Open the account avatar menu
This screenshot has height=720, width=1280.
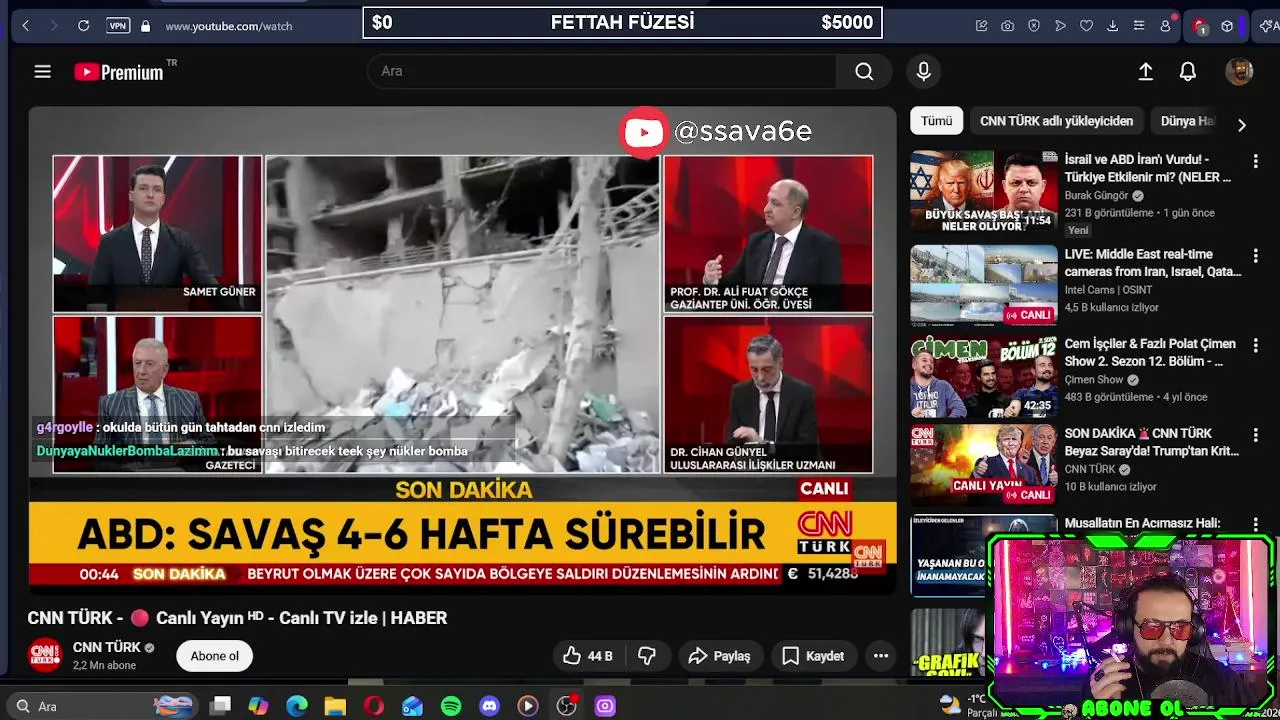[1239, 71]
